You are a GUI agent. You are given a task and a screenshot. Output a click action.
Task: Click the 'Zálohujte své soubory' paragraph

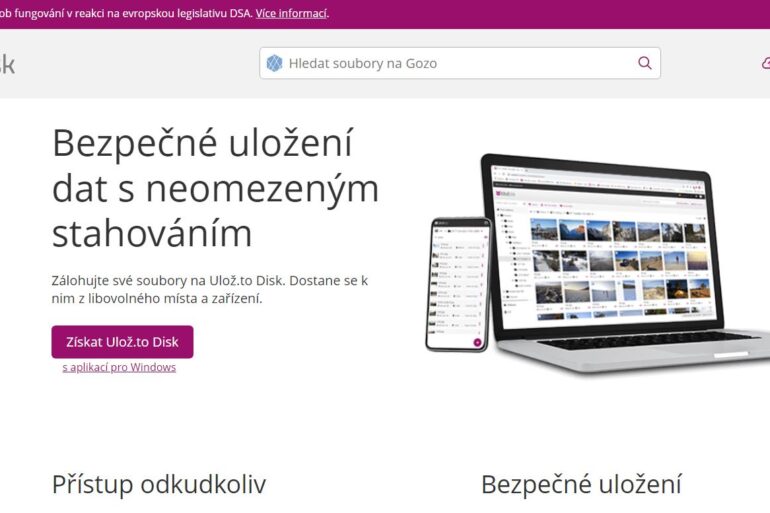[x=210, y=289]
